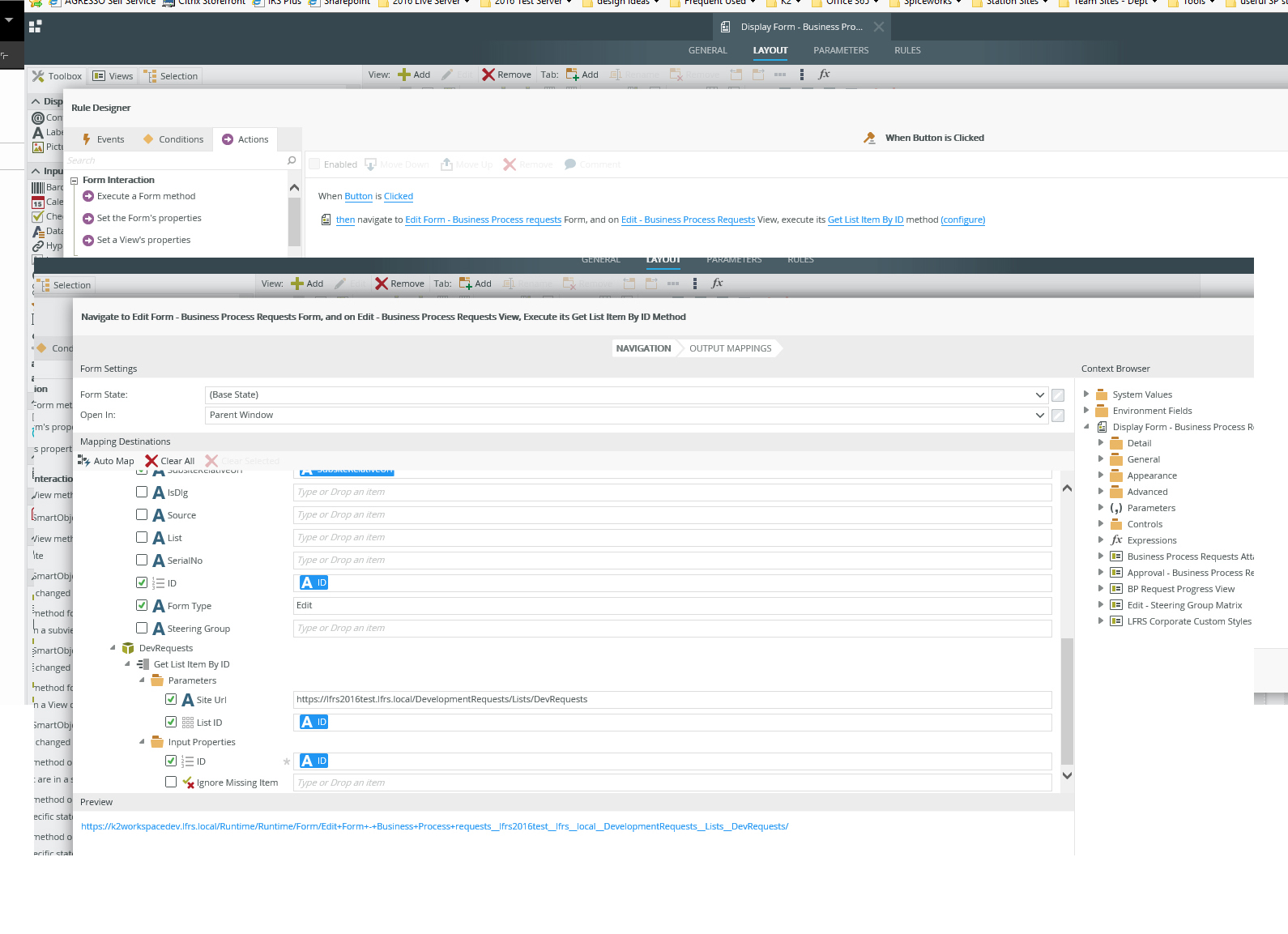The height and width of the screenshot is (934, 1288).
Task: Select LFRS Corporate Custom Styles item
Action: 1189,621
